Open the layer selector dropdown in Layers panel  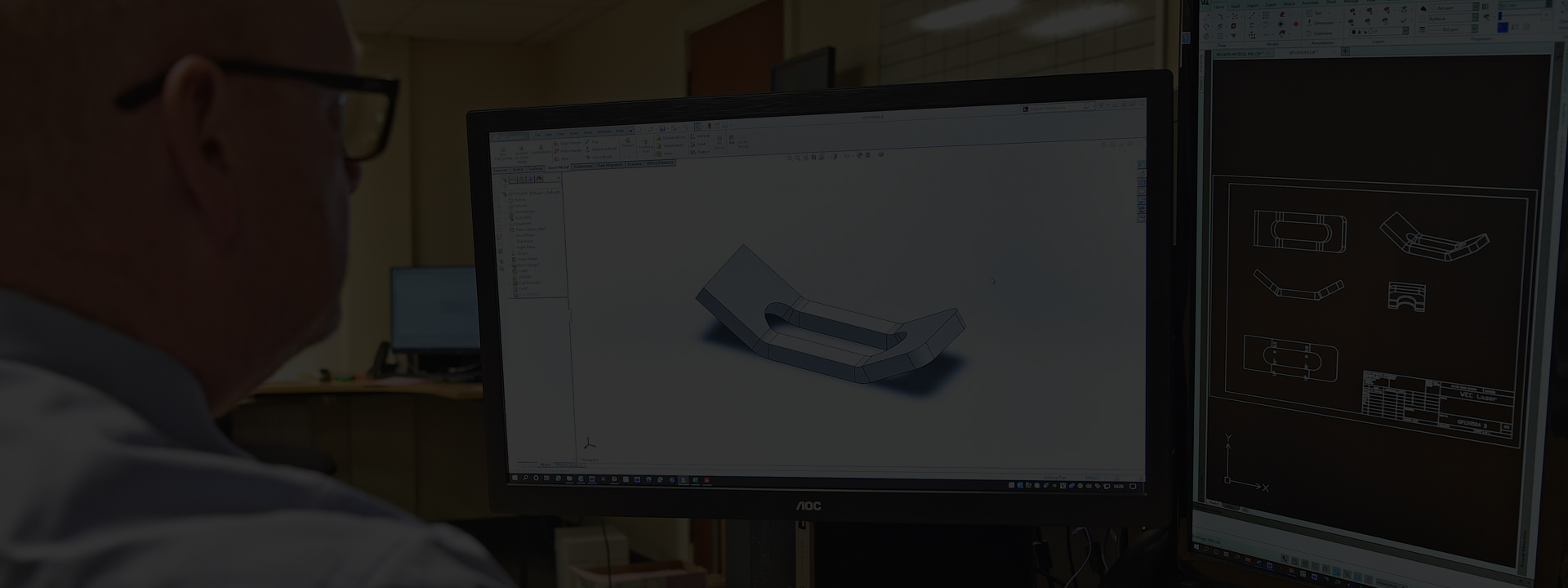tap(1379, 31)
